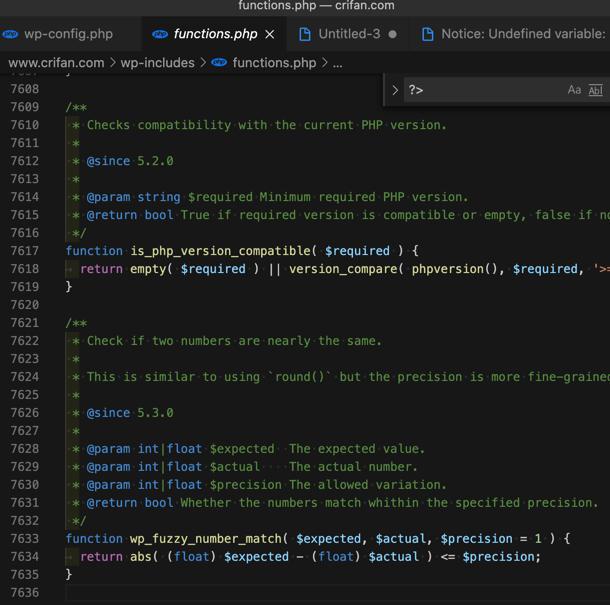
Task: Click the PHP icon on wp-config.php tab
Action: pyautogui.click(x=11, y=34)
